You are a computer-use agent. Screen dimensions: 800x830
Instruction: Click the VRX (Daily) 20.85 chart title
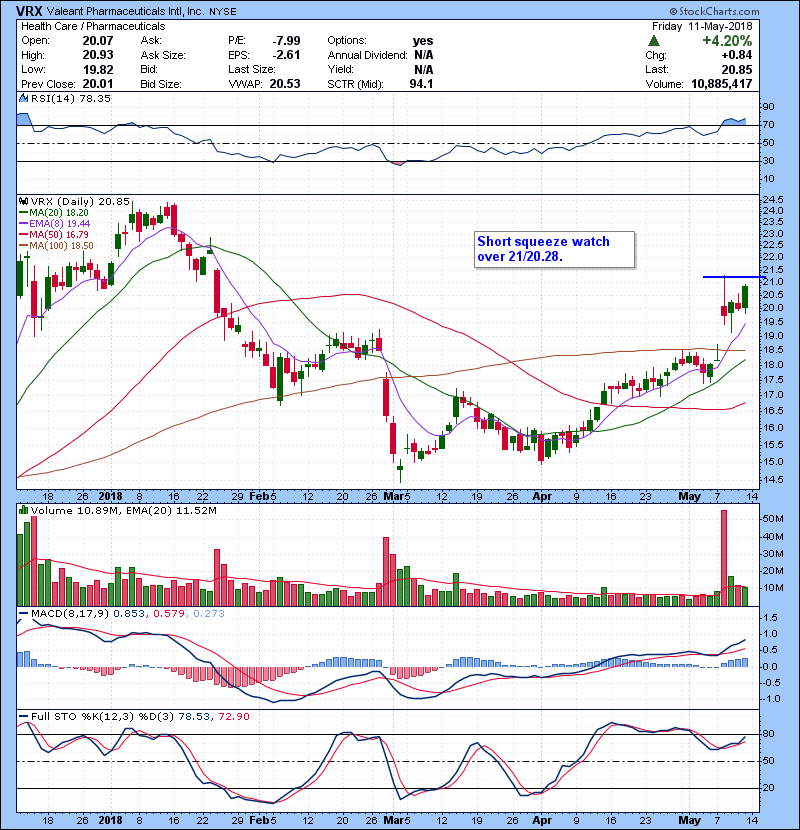[x=80, y=201]
